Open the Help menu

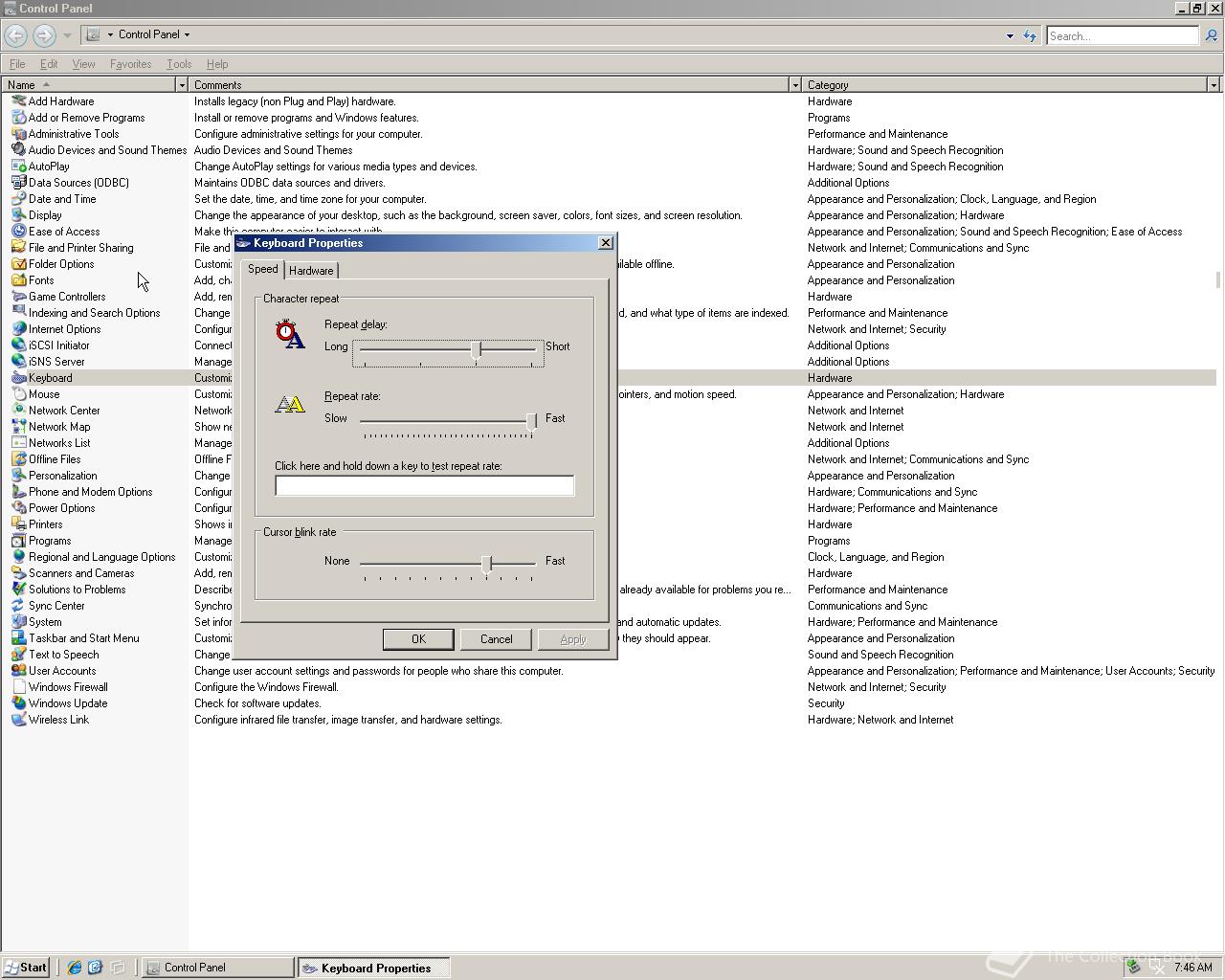[217, 64]
